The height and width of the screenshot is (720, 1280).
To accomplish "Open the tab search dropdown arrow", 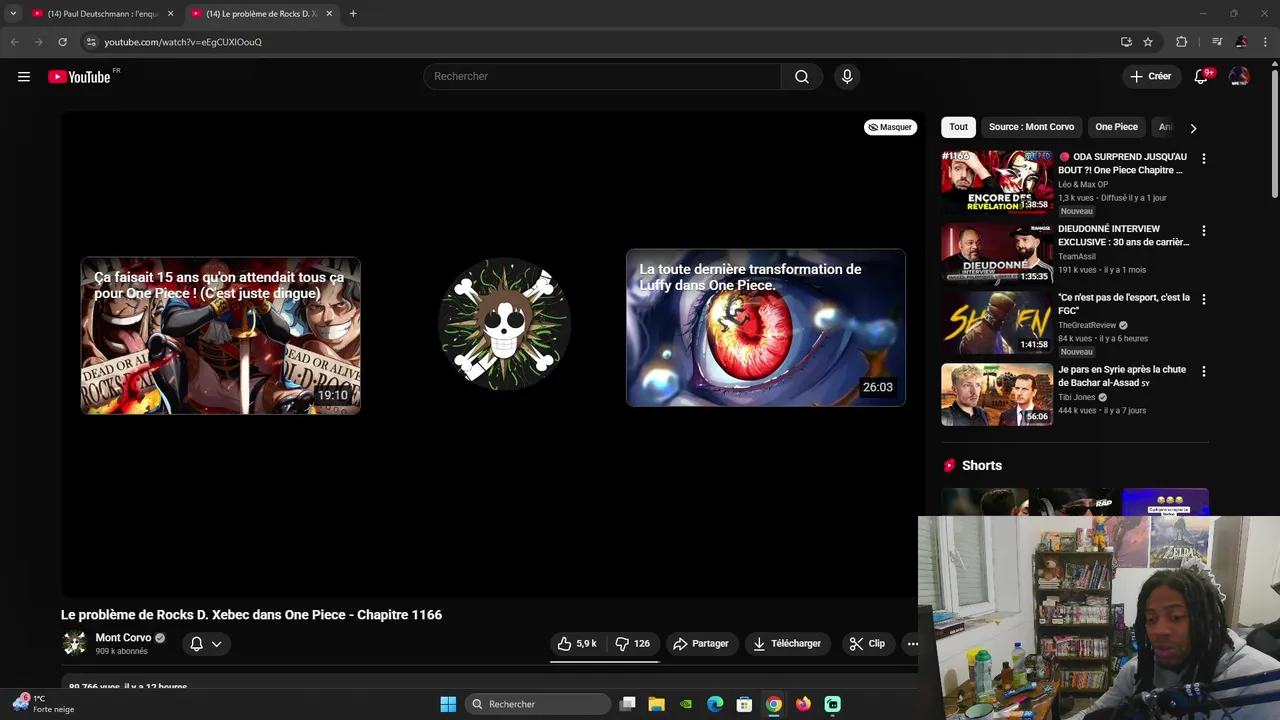I will click(13, 14).
